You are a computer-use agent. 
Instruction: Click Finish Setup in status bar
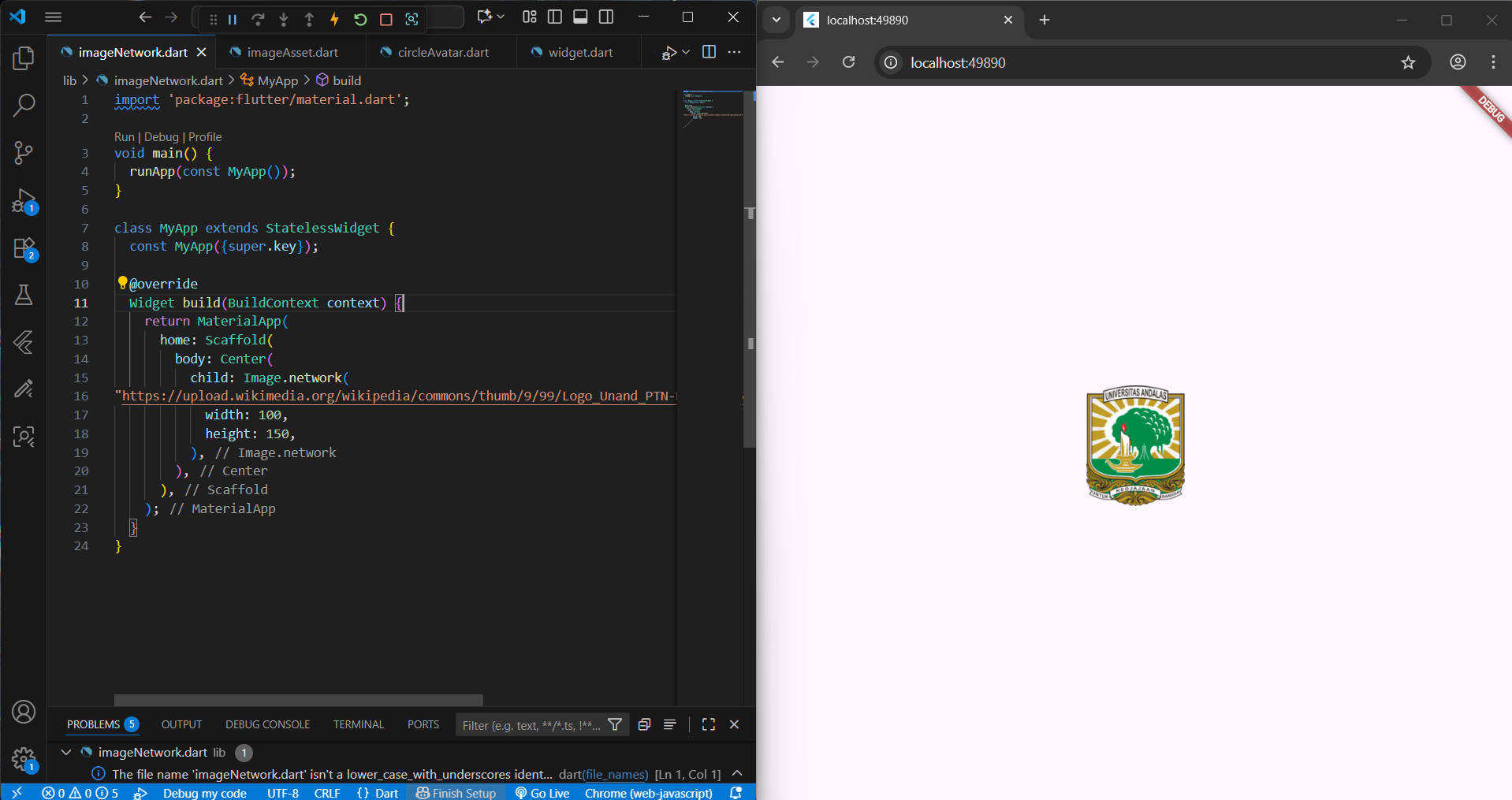click(456, 793)
